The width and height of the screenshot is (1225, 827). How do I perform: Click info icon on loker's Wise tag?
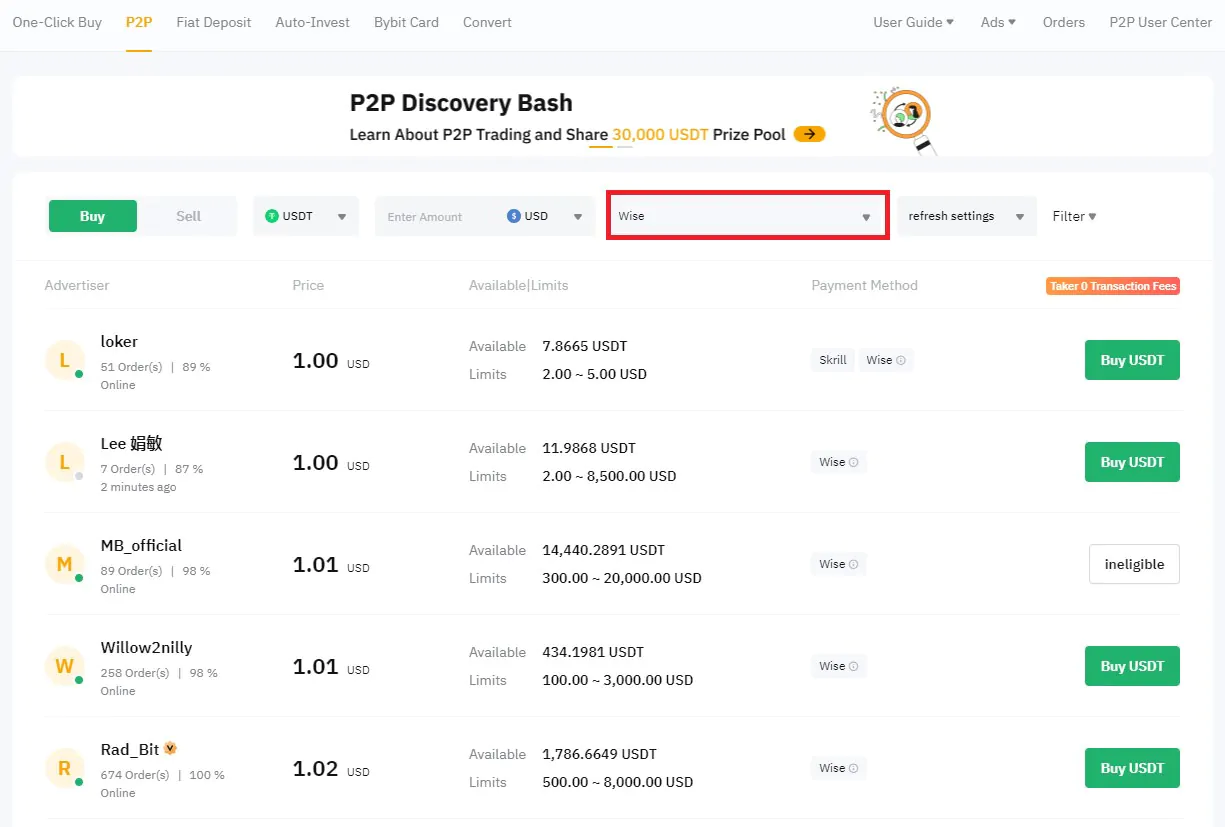pyautogui.click(x=901, y=360)
